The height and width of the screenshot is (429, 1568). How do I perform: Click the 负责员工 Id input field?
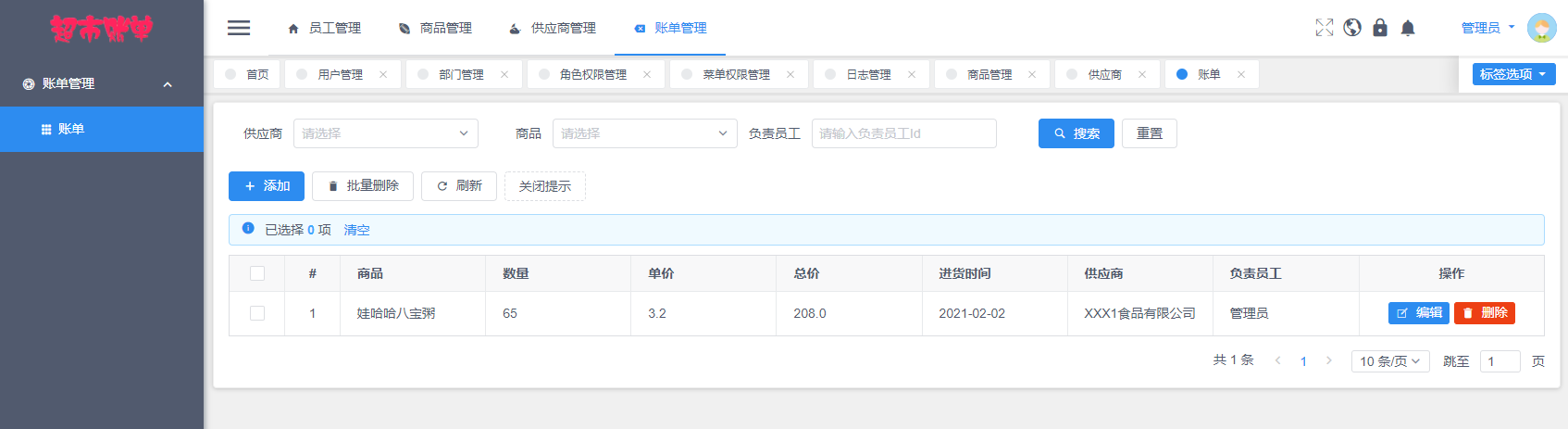904,133
